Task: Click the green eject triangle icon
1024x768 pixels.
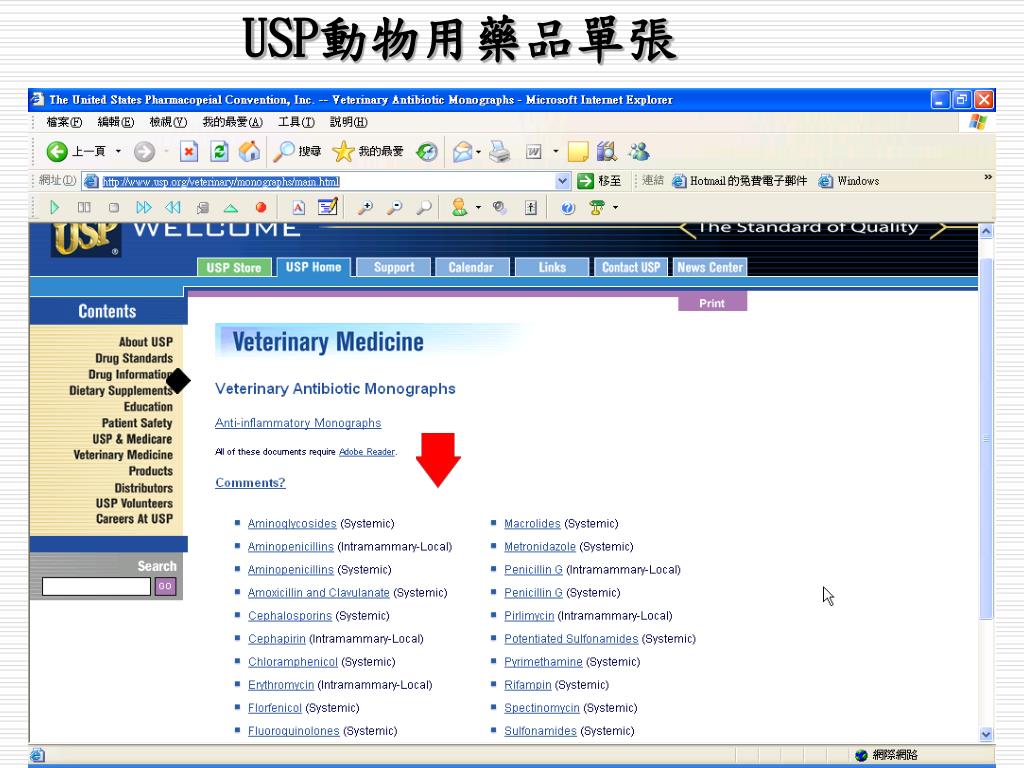Action: (x=231, y=208)
